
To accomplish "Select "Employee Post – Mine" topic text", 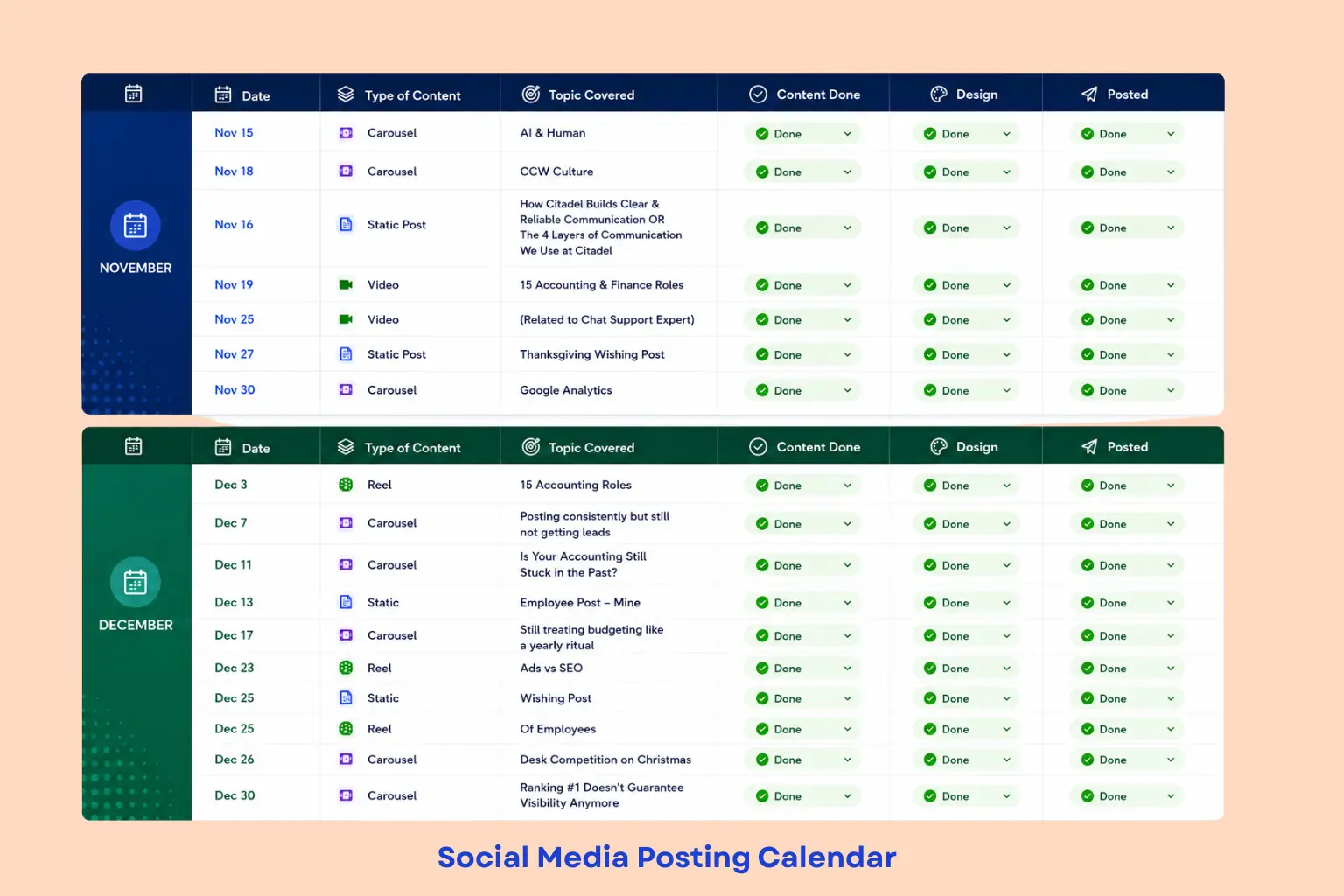I will click(580, 603).
